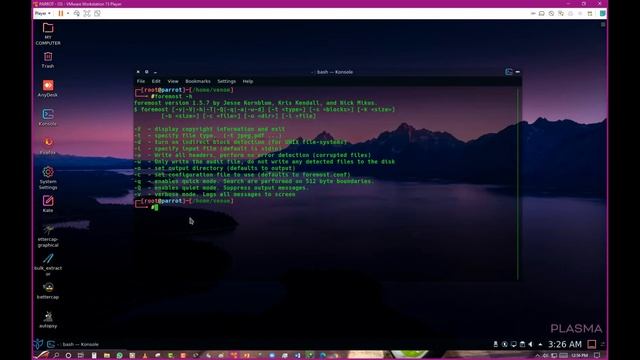Launch bettercap from the desktop
The image size is (640, 360).
pyautogui.click(x=48, y=291)
